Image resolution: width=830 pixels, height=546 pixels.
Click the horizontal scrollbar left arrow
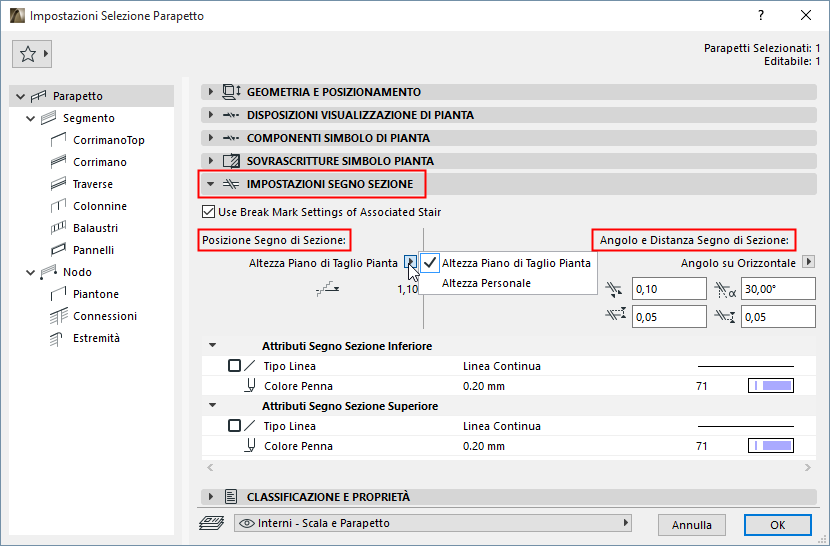pyautogui.click(x=210, y=467)
